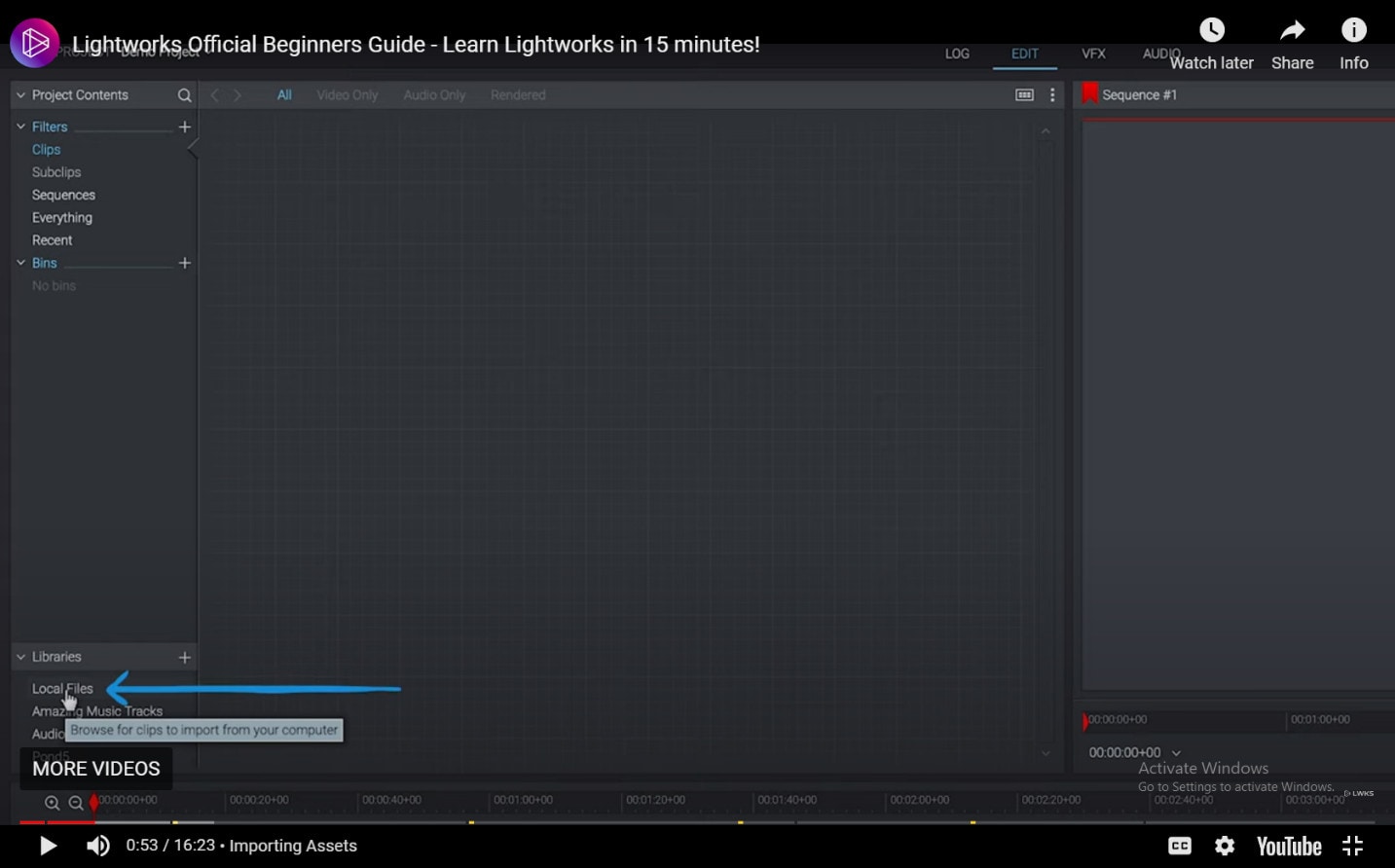Open the Amazing Music Tracks library
This screenshot has height=868, width=1395.
pyautogui.click(x=97, y=711)
